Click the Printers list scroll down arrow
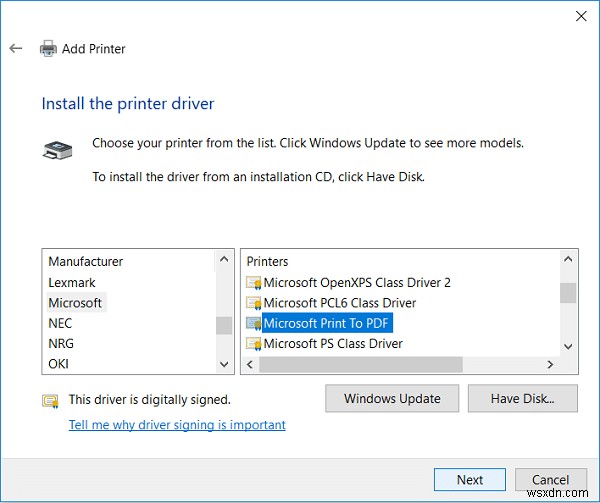 coord(568,347)
